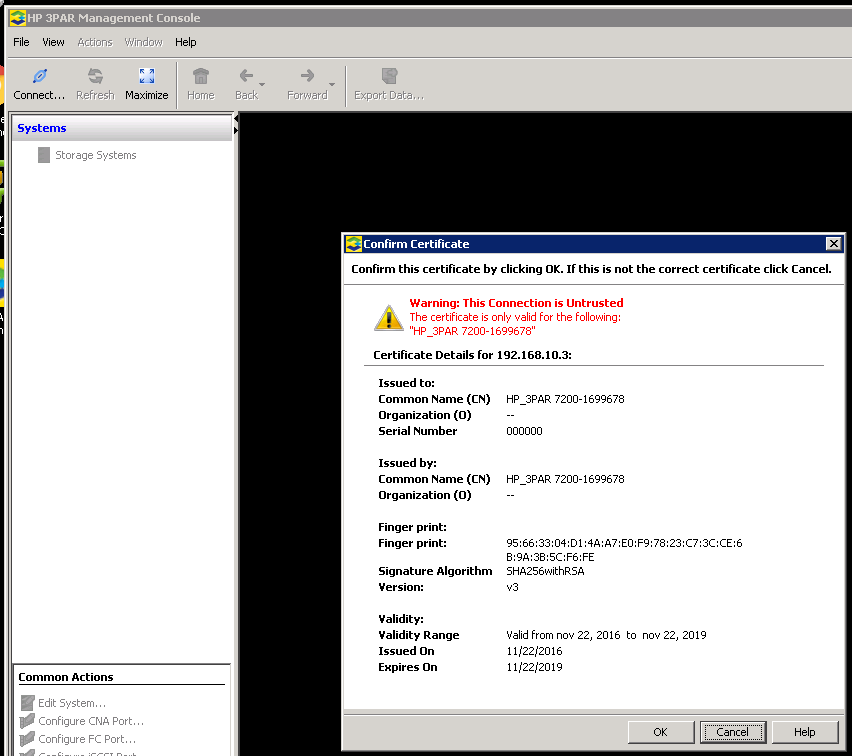852x756 pixels.
Task: Select Storage Systems in the tree
Action: coord(97,155)
